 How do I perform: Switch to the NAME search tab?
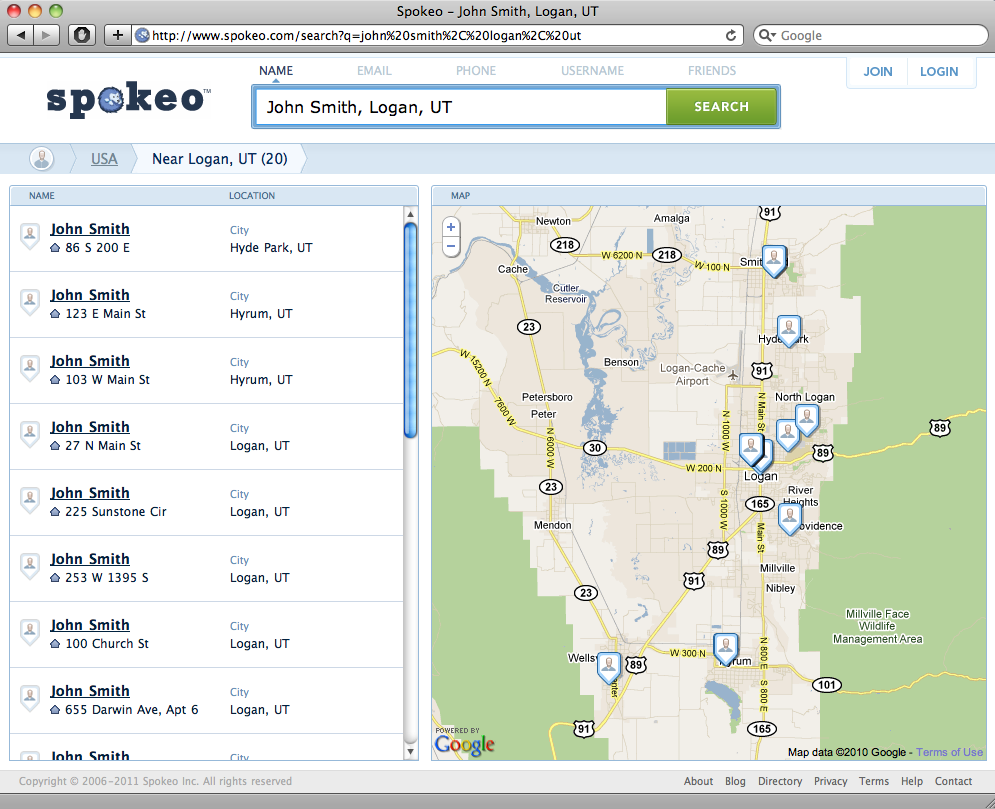(x=276, y=70)
